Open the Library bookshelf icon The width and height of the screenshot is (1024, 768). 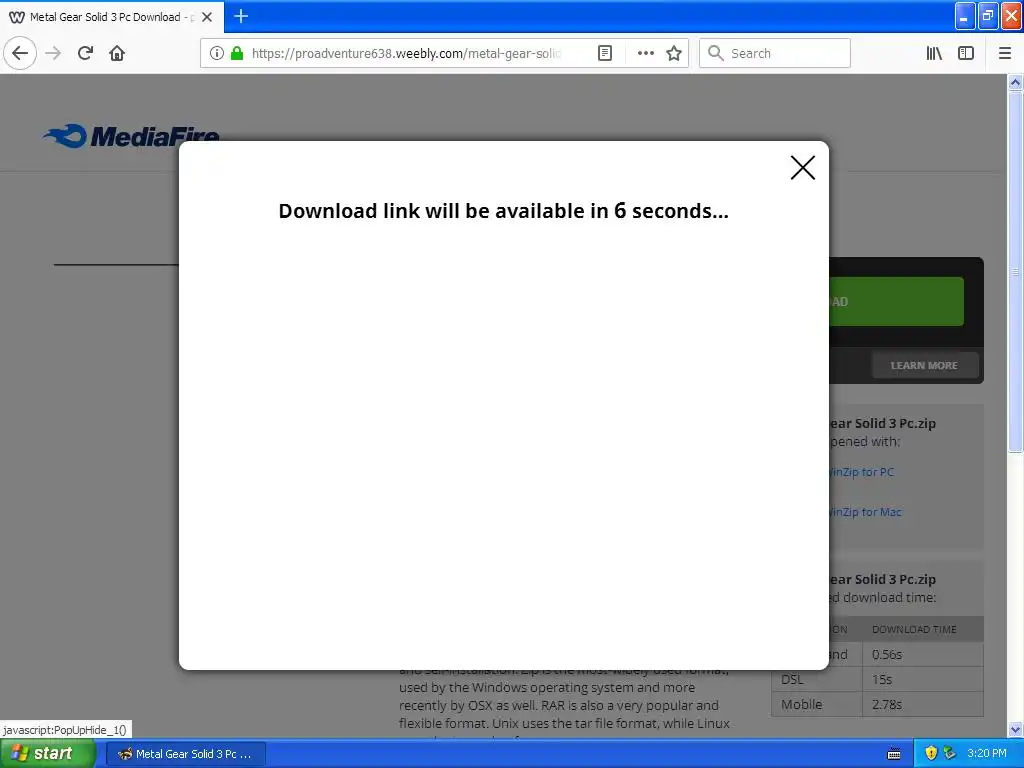point(934,53)
